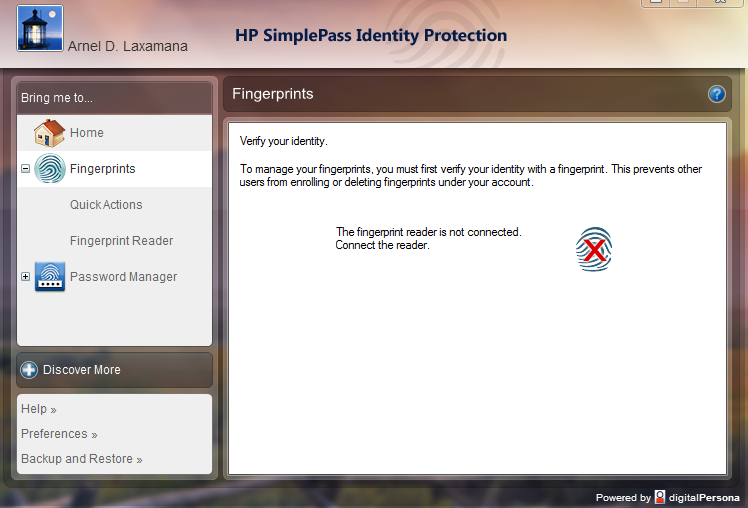The height and width of the screenshot is (508, 748).
Task: Click the 'Bring me to...' header
Action: [x=57, y=98]
